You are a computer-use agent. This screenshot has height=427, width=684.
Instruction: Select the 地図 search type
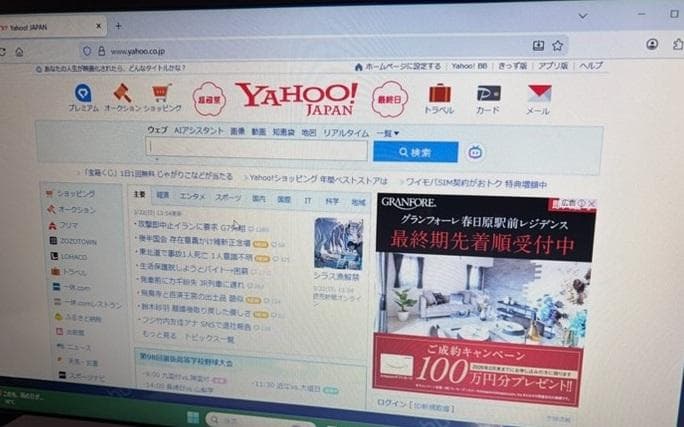tap(309, 132)
